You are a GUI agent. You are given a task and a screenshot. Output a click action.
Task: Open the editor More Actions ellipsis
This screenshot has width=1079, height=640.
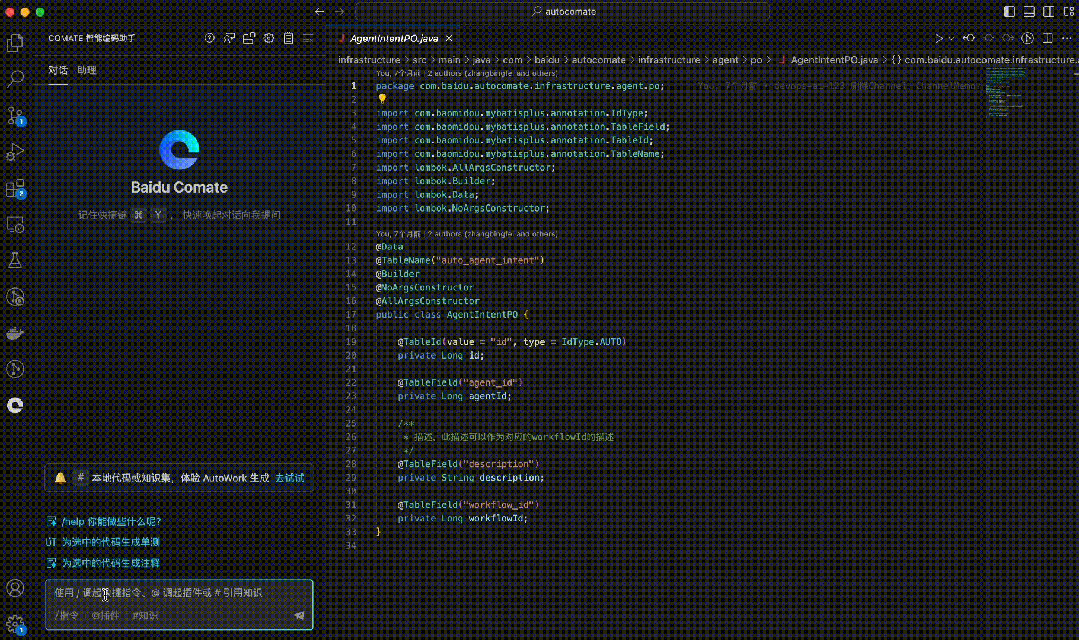click(1067, 39)
